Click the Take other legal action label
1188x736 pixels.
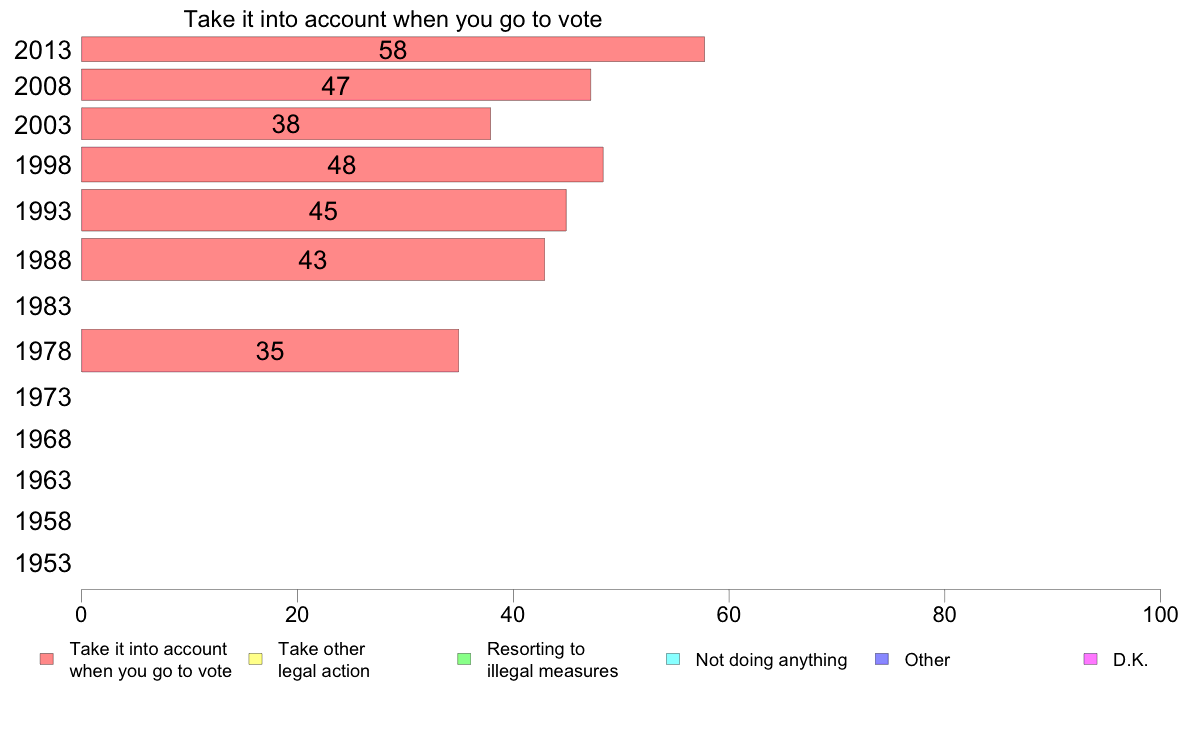pos(324,660)
